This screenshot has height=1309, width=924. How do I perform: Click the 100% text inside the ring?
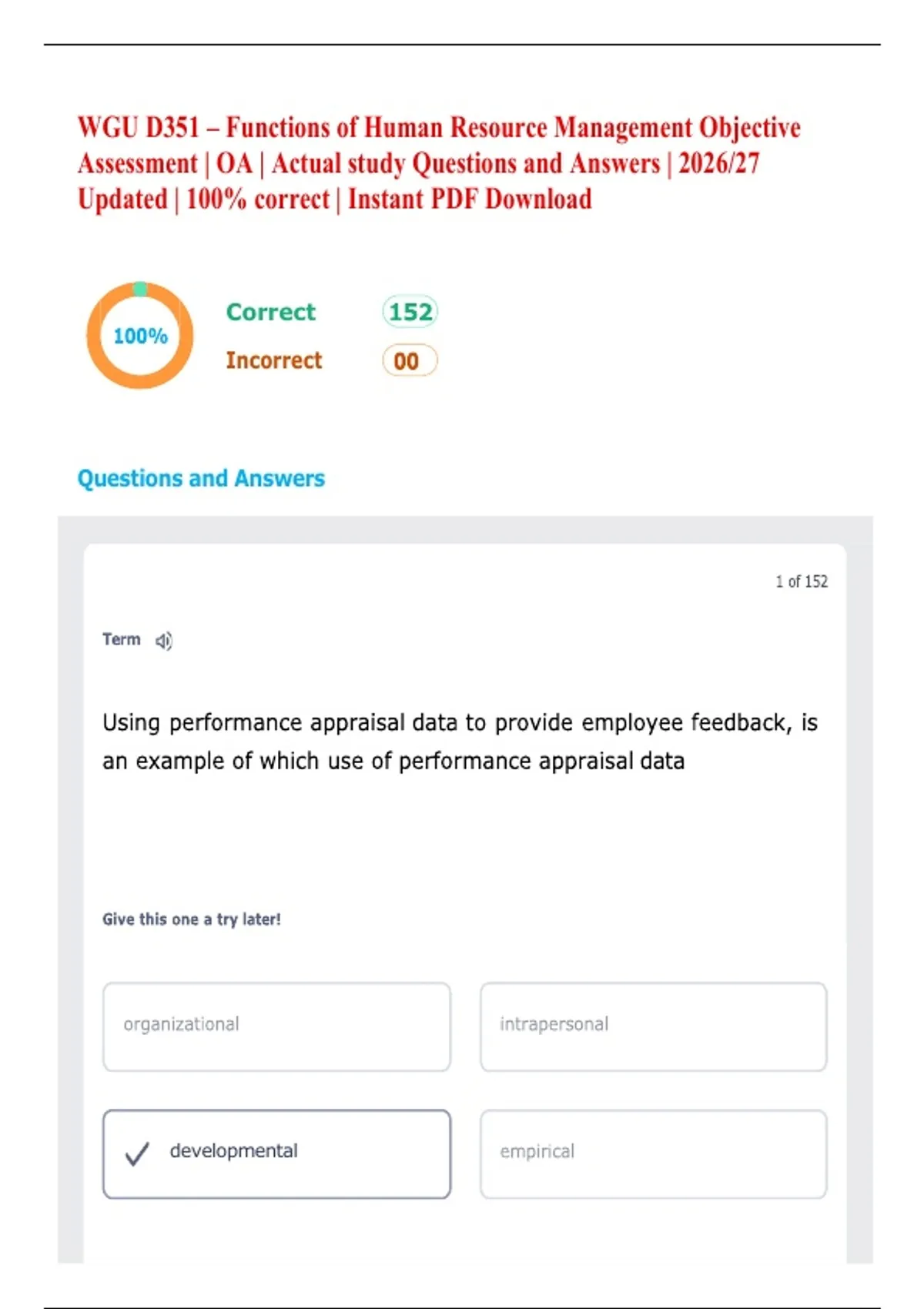point(140,336)
